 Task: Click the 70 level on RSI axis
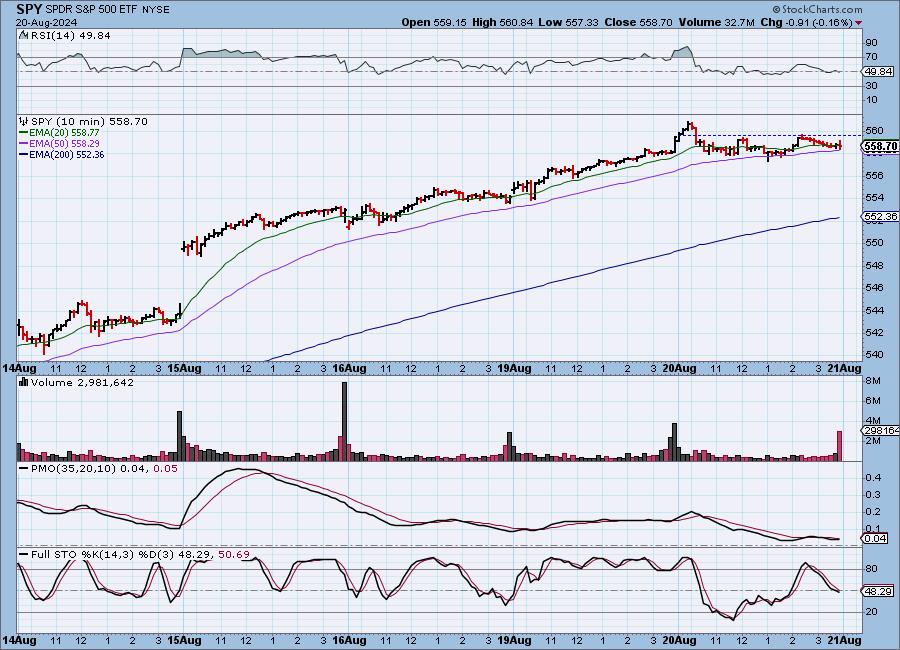point(871,57)
